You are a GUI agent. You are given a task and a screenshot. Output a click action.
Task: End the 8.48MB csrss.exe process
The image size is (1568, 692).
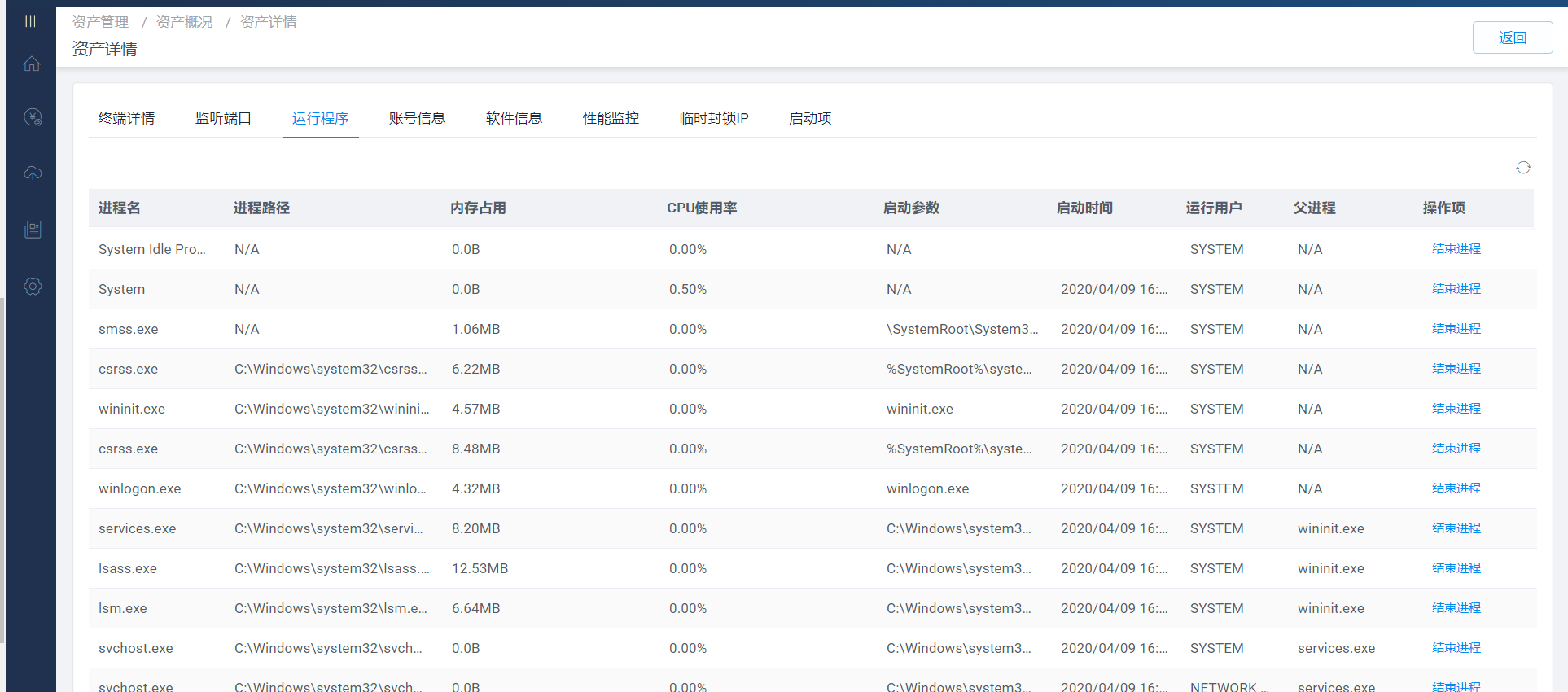(1456, 449)
